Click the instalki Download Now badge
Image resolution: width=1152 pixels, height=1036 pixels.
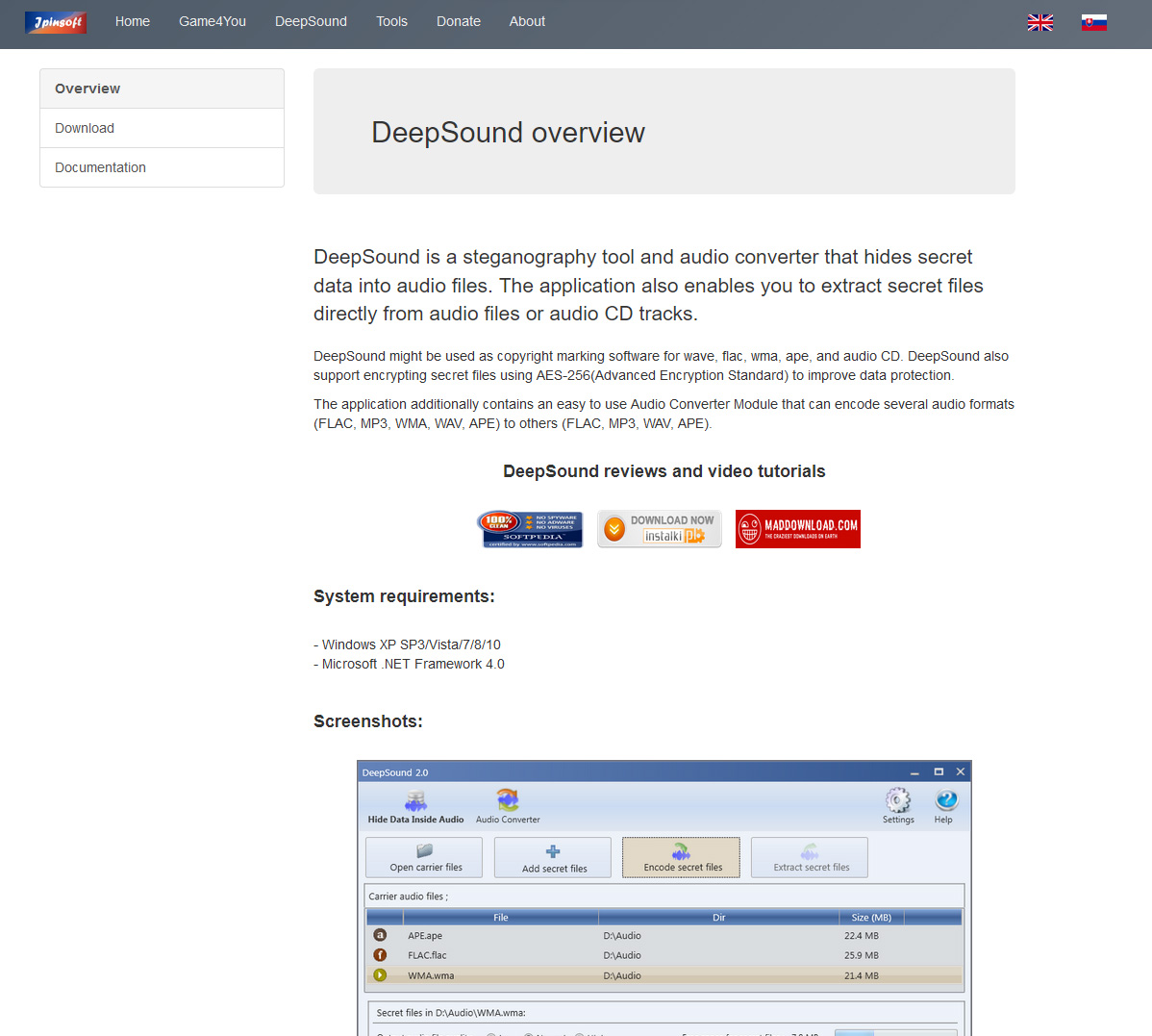click(x=660, y=529)
